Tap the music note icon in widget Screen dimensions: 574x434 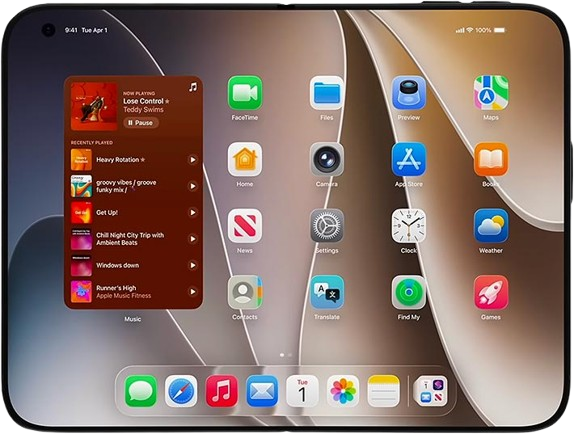click(x=193, y=87)
